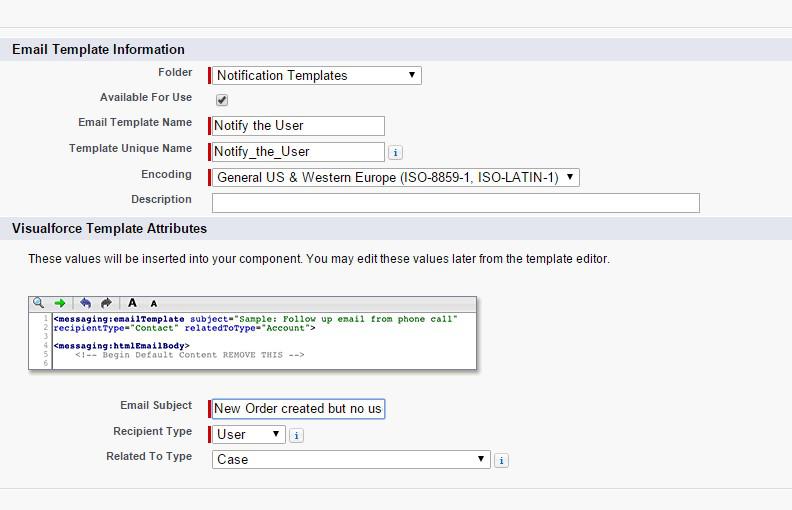Click the first code line with emailTemplate subject
792x510 pixels.
[x=256, y=319]
